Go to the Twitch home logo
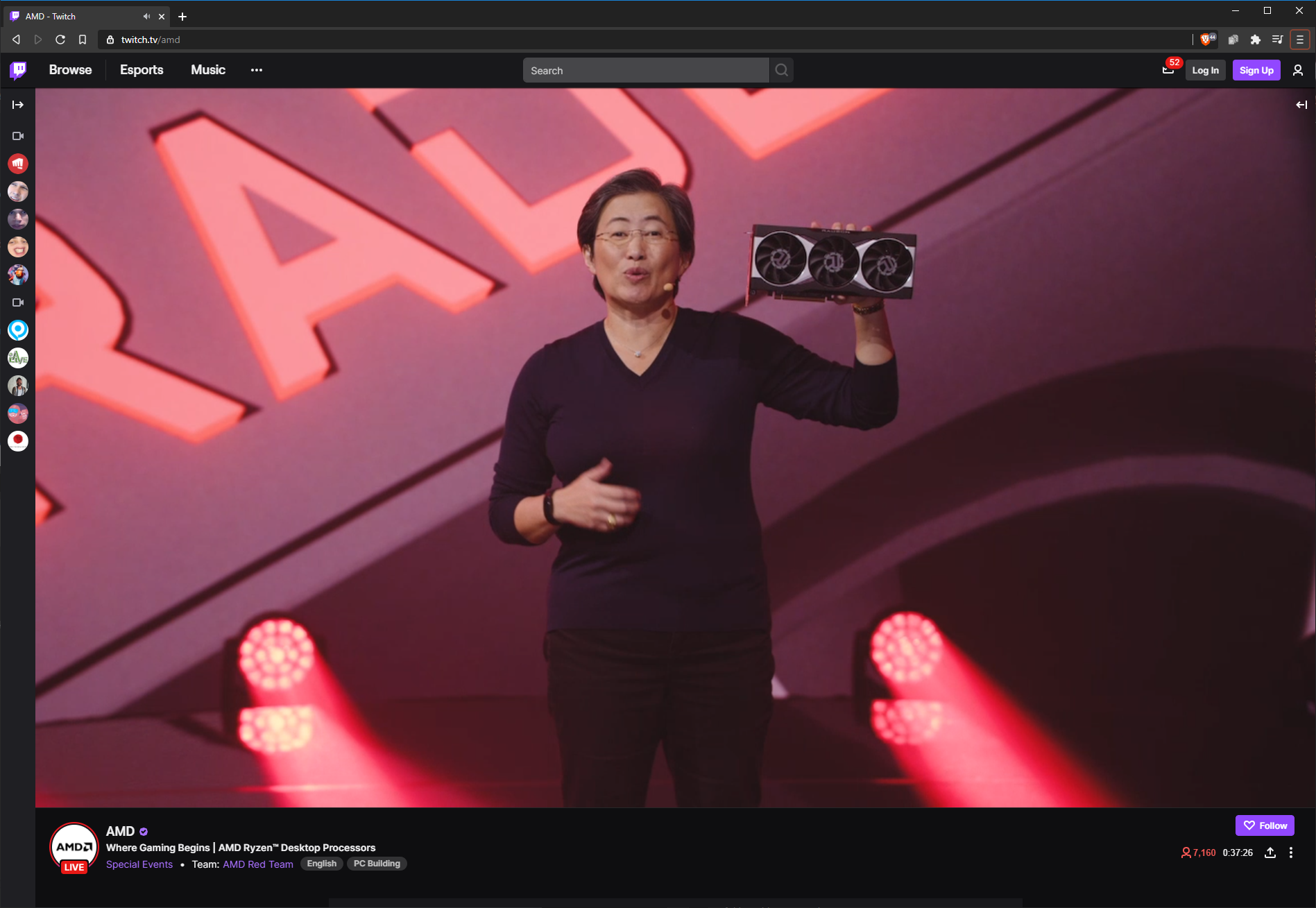The width and height of the screenshot is (1316, 908). 18,70
